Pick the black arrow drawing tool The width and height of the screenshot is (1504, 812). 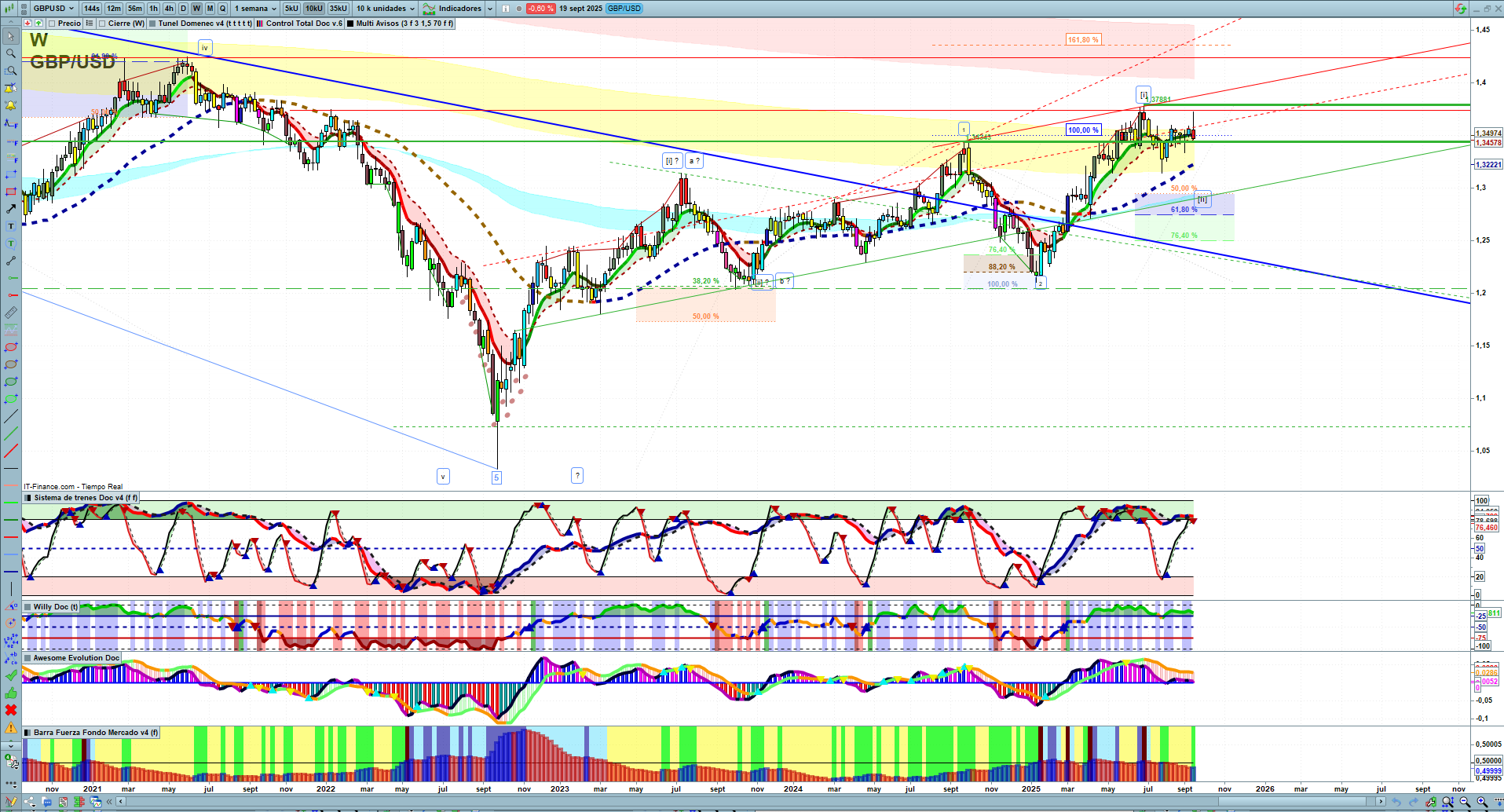click(11, 209)
